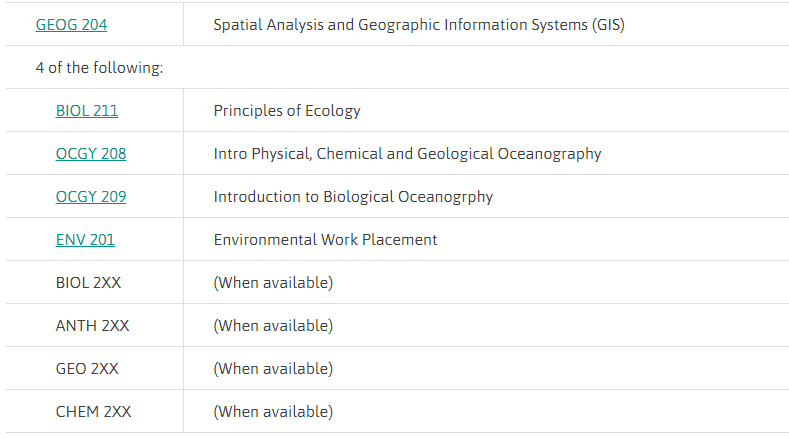Click '(When available)' beside GEO 2XX
789x438 pixels.
tap(273, 369)
